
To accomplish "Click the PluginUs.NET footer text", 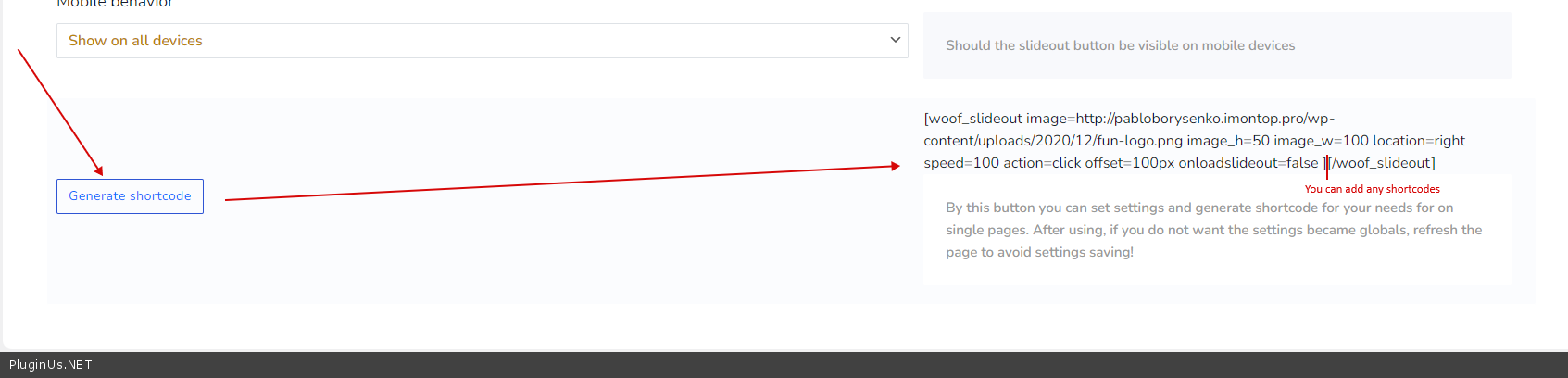I will click(51, 365).
